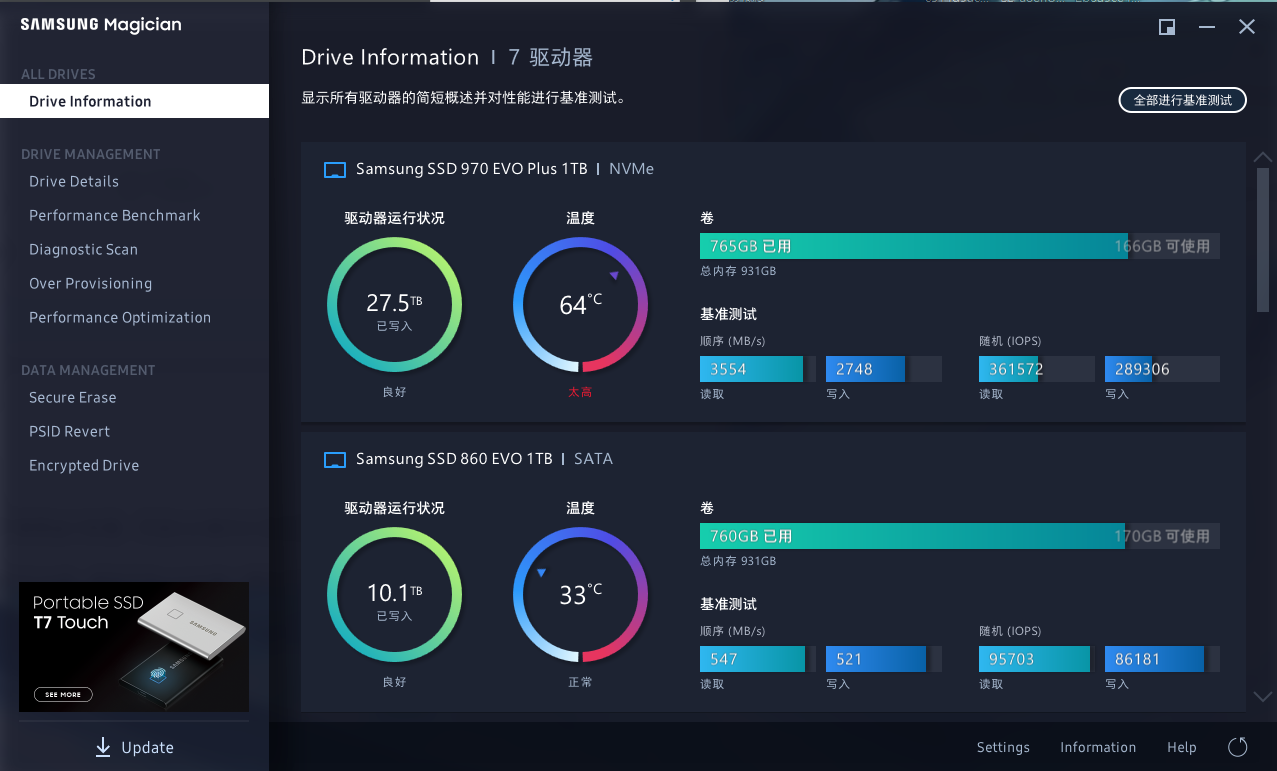Click SEE MORE on T7 Touch ad

pyautogui.click(x=63, y=694)
